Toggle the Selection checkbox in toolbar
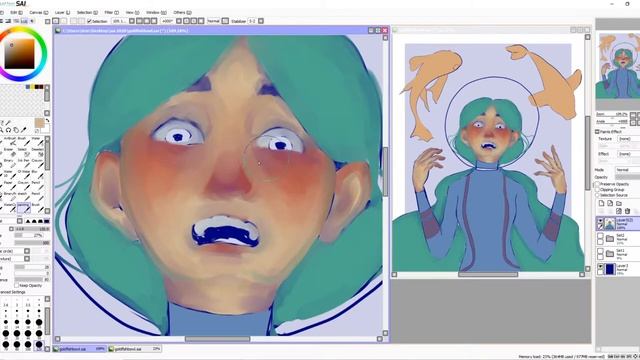 pos(89,21)
